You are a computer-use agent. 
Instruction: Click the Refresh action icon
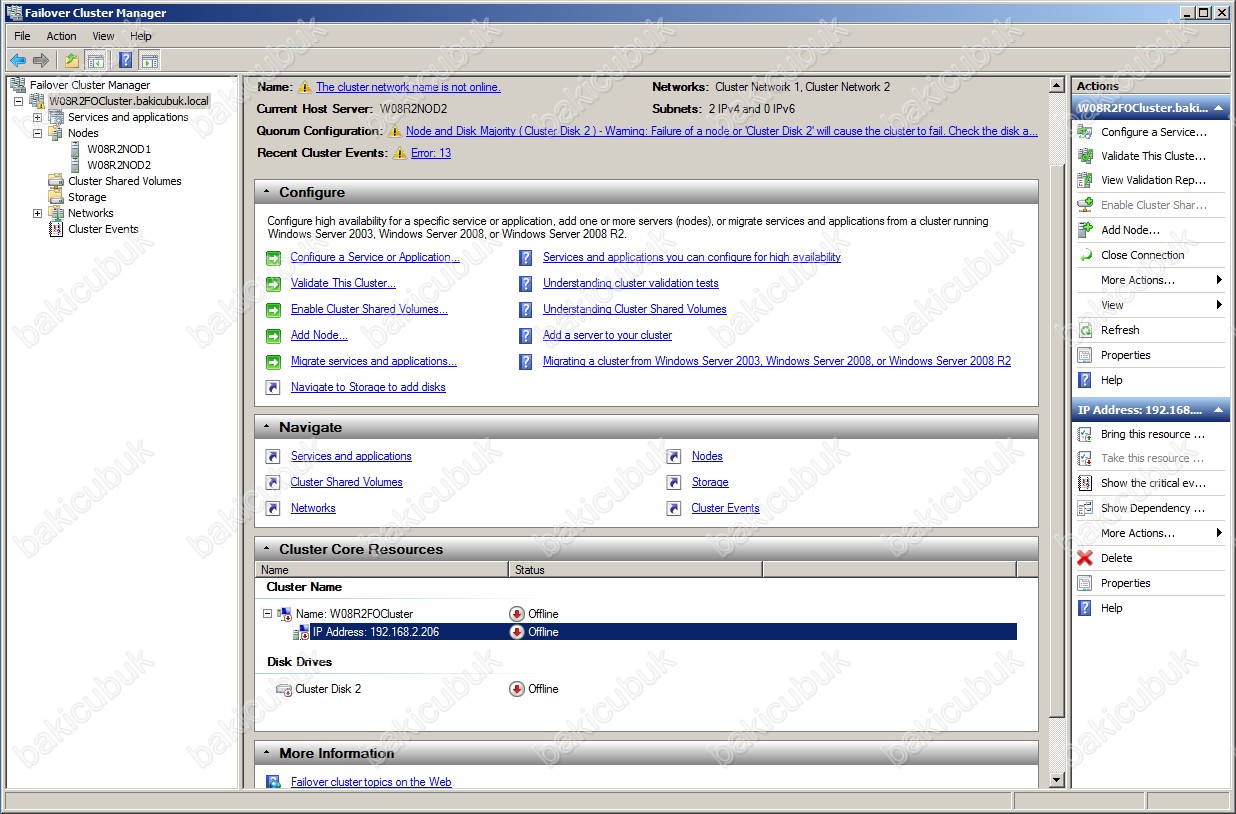(x=1085, y=330)
